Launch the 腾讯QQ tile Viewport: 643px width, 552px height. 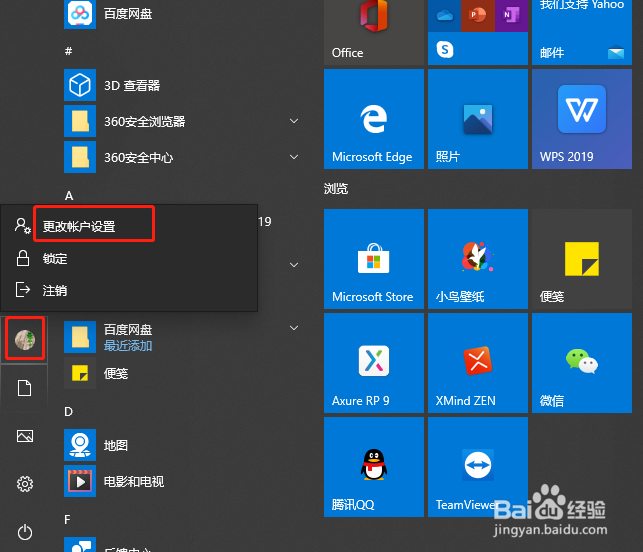(374, 467)
